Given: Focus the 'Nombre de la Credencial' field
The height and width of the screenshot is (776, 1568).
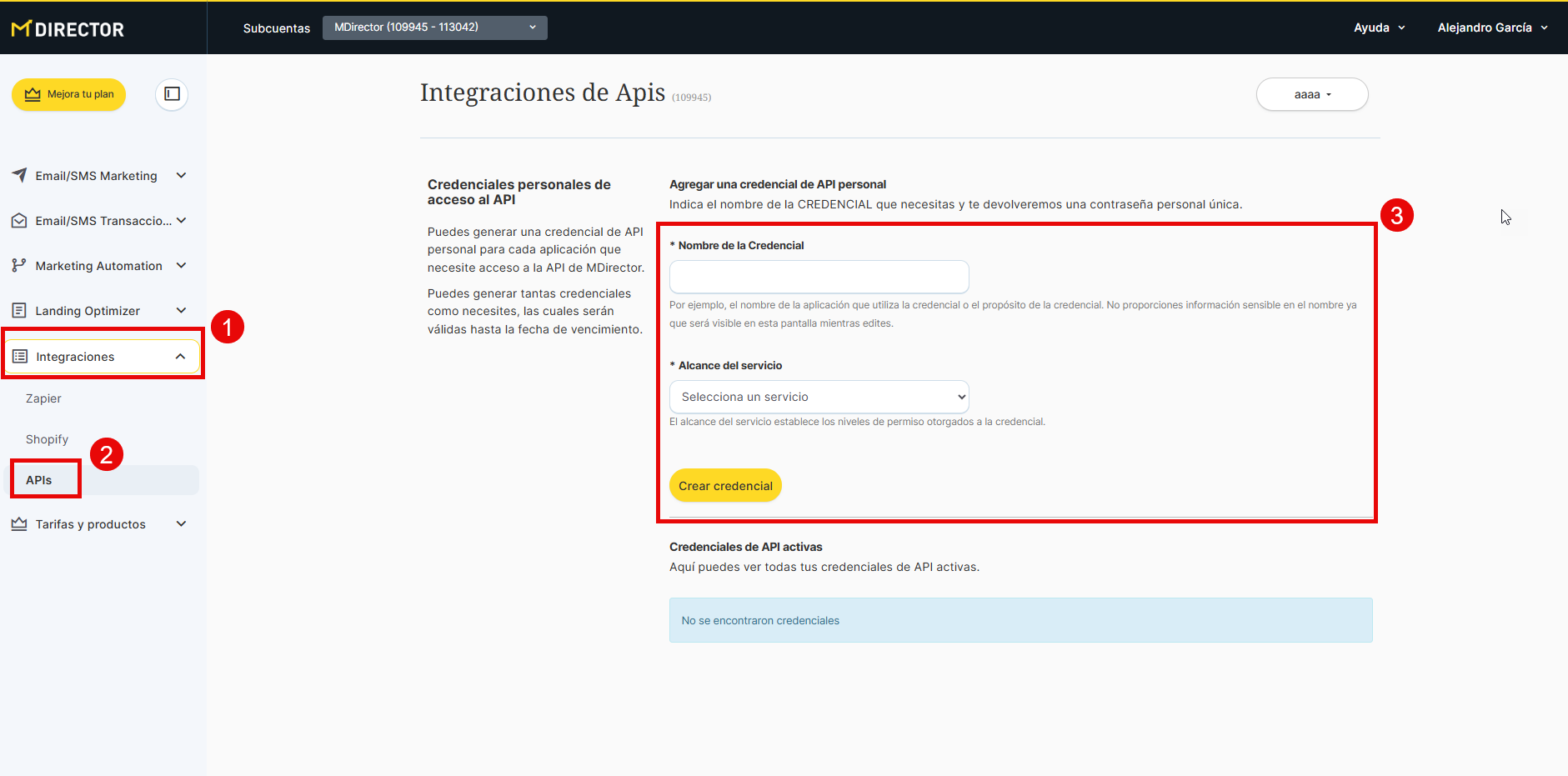Looking at the screenshot, I should (x=819, y=277).
